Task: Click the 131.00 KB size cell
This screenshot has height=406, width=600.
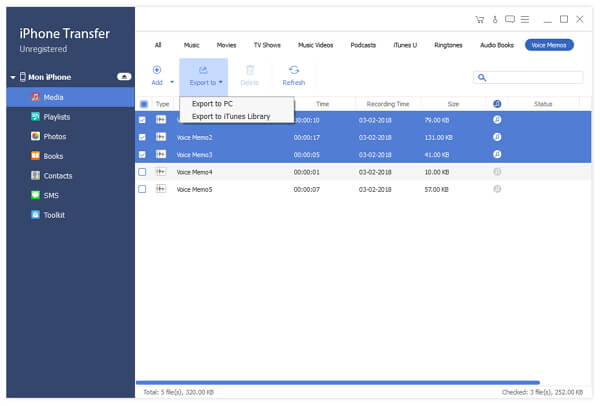Action: pos(439,137)
